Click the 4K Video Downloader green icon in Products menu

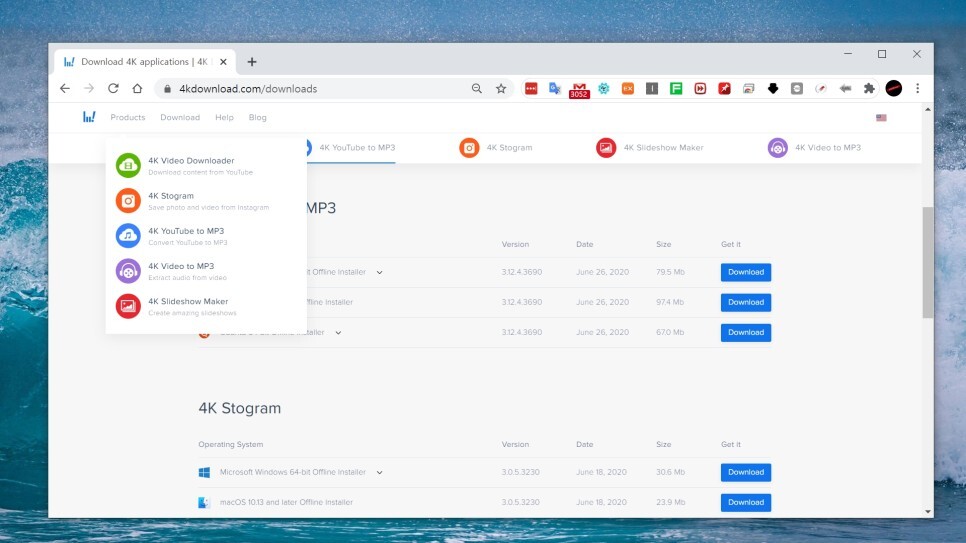click(128, 165)
